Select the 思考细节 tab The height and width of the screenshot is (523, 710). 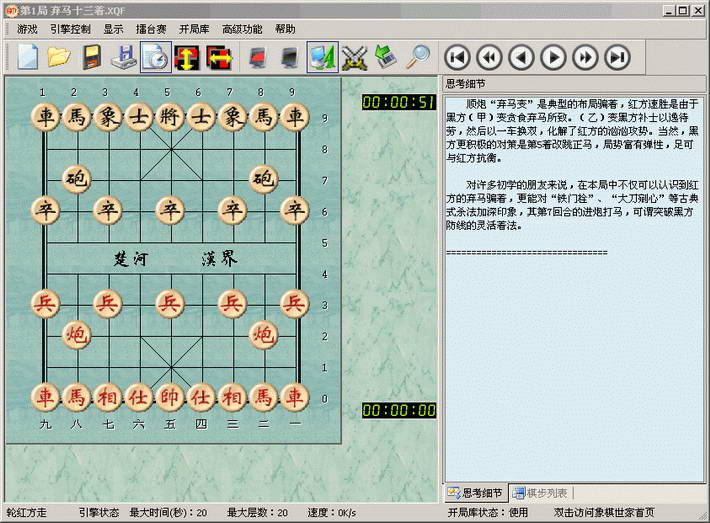[476, 492]
